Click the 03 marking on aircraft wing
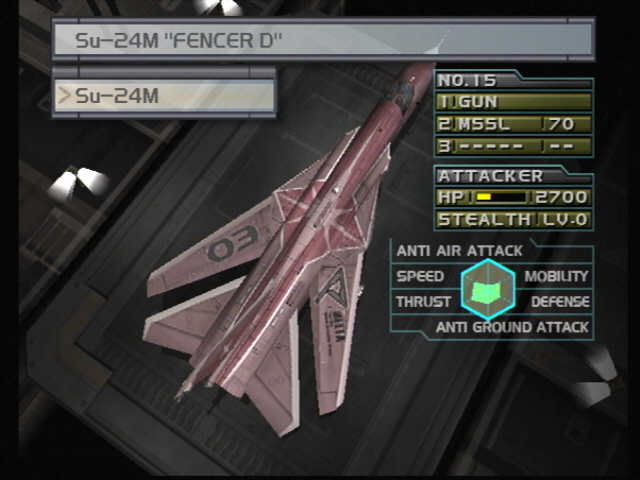Viewport: 640px width, 480px height. pyautogui.click(x=233, y=244)
